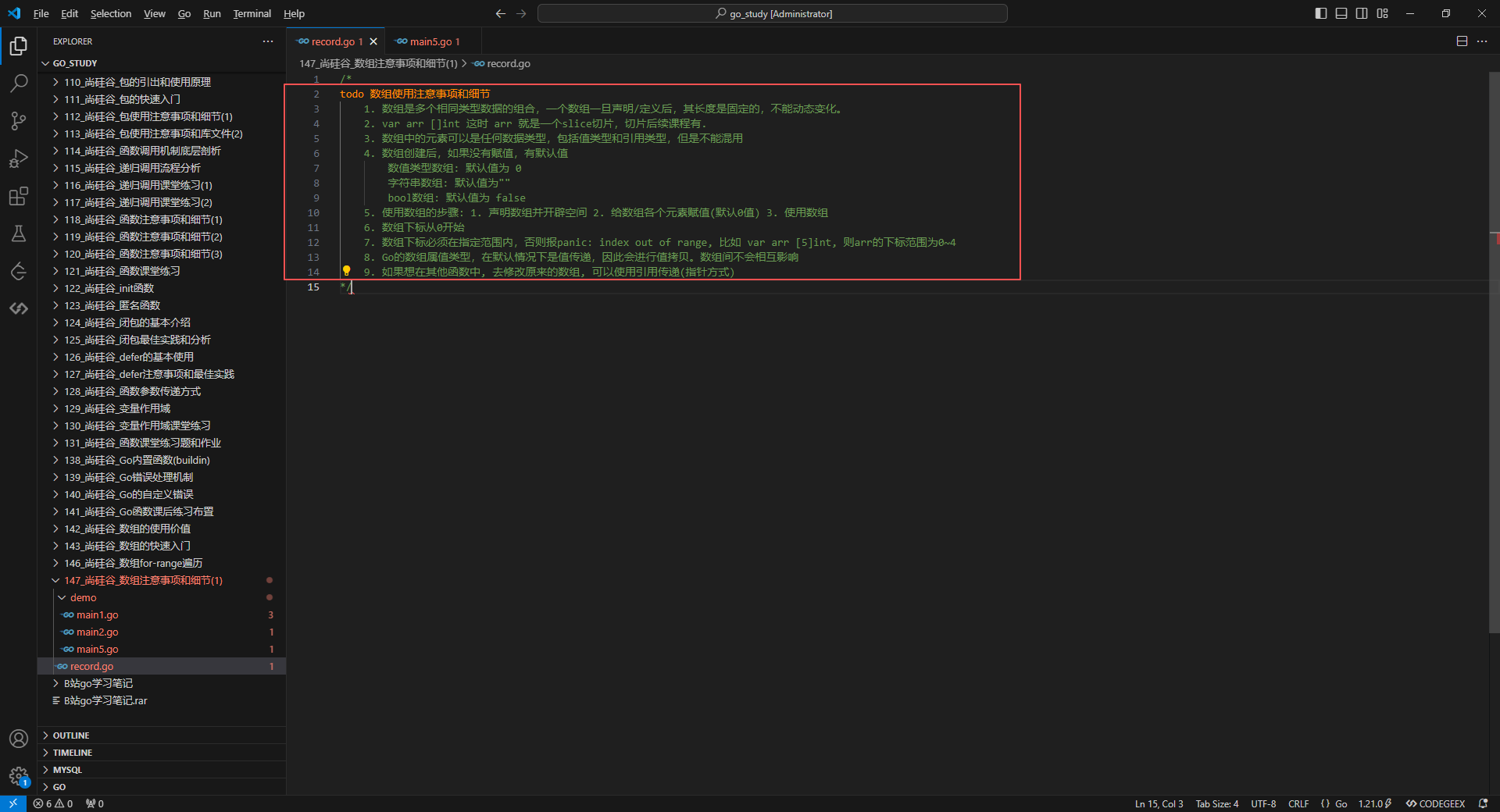Open the Explorer view in activity bar
Screen dimensions: 1500x812
pos(19,46)
